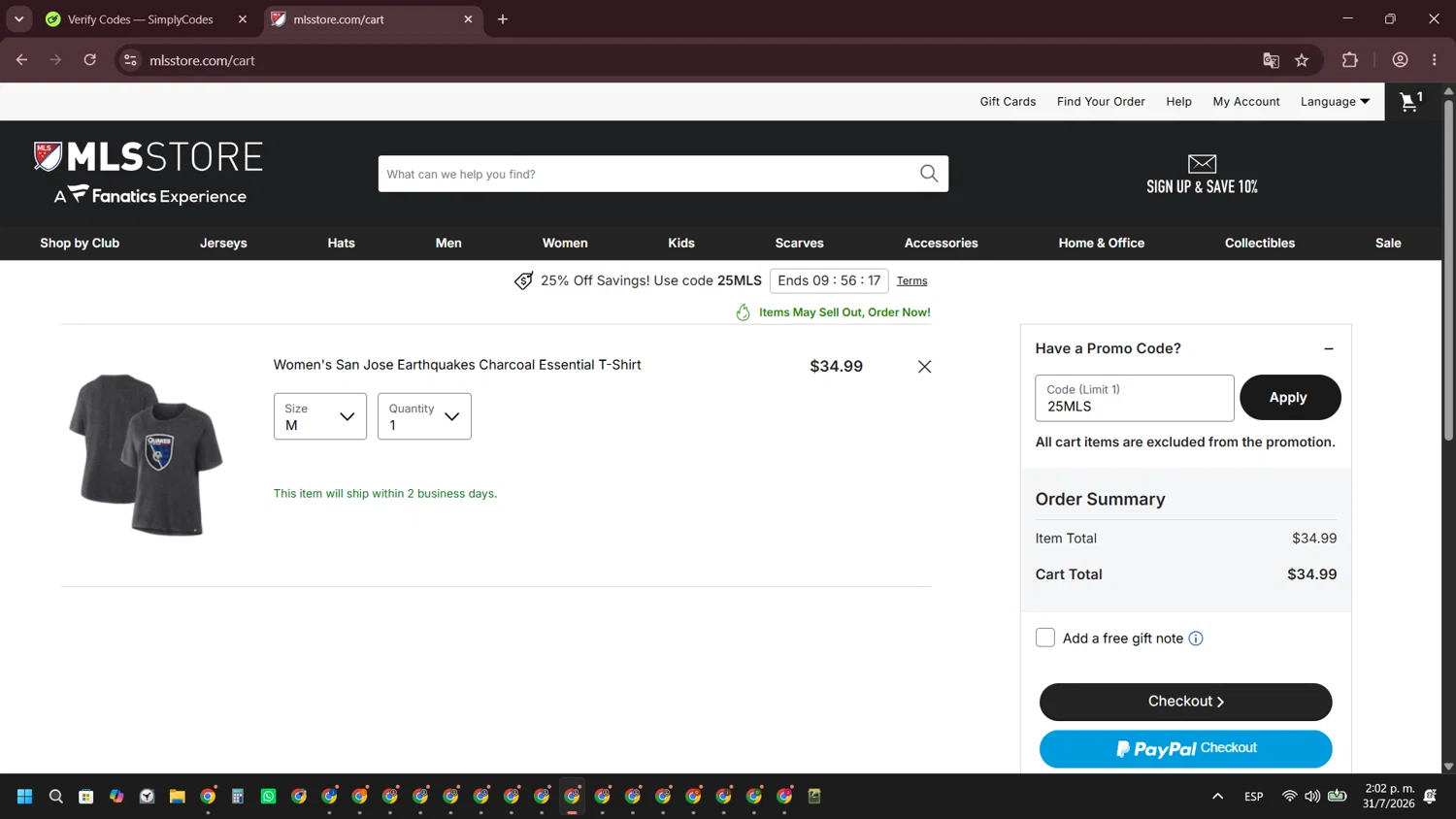Switch to the Verify Codes — SimplyCodes tab
Screen dimensions: 1456x819
point(141,19)
